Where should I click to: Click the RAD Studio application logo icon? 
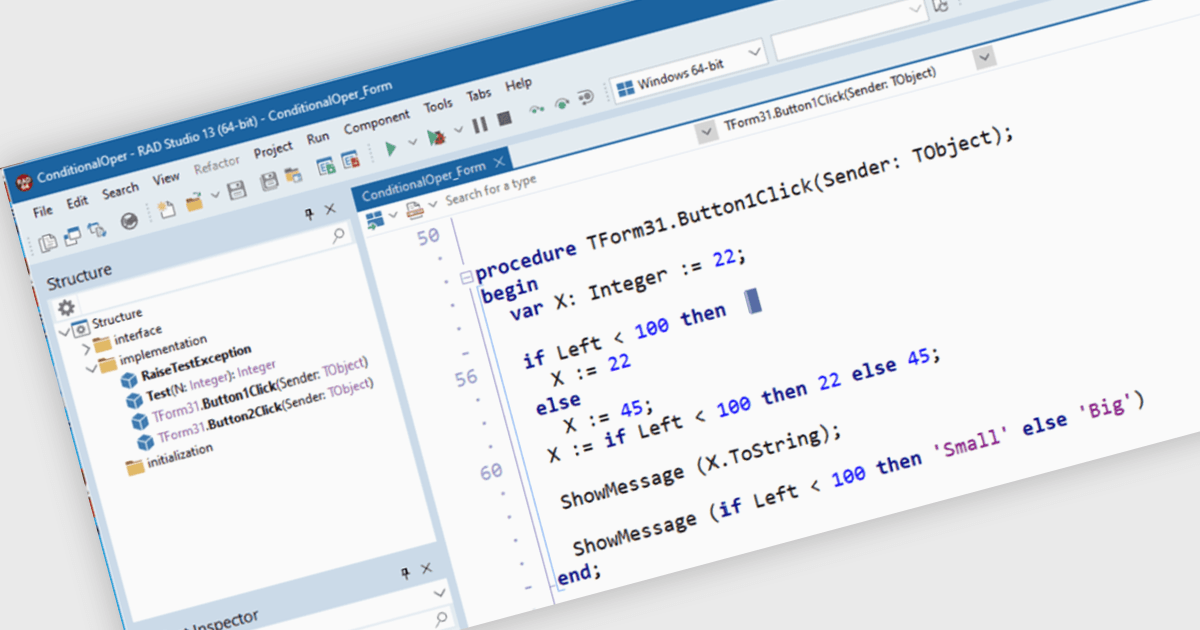click(23, 181)
